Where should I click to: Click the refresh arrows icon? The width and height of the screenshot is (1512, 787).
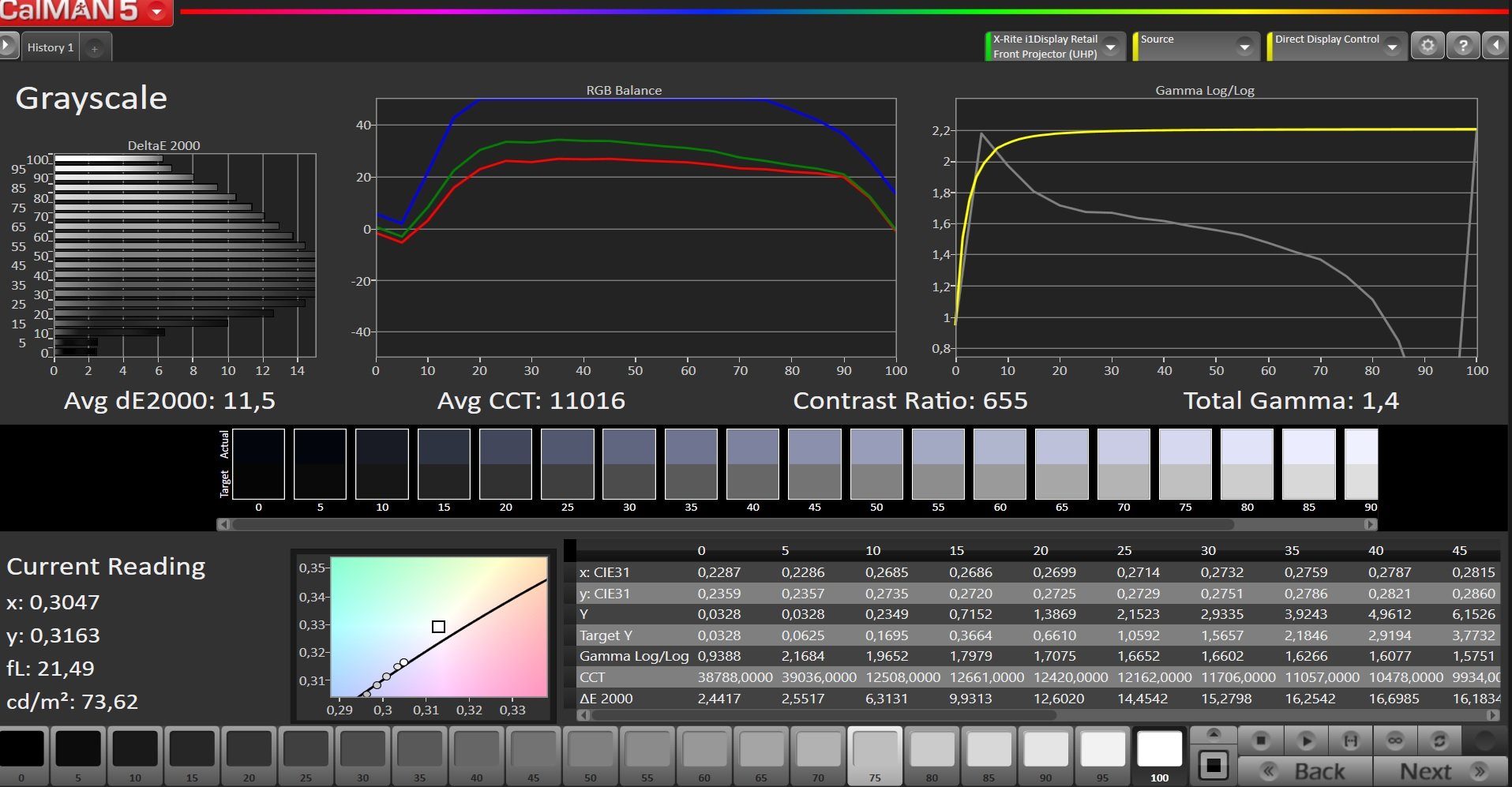[1439, 740]
